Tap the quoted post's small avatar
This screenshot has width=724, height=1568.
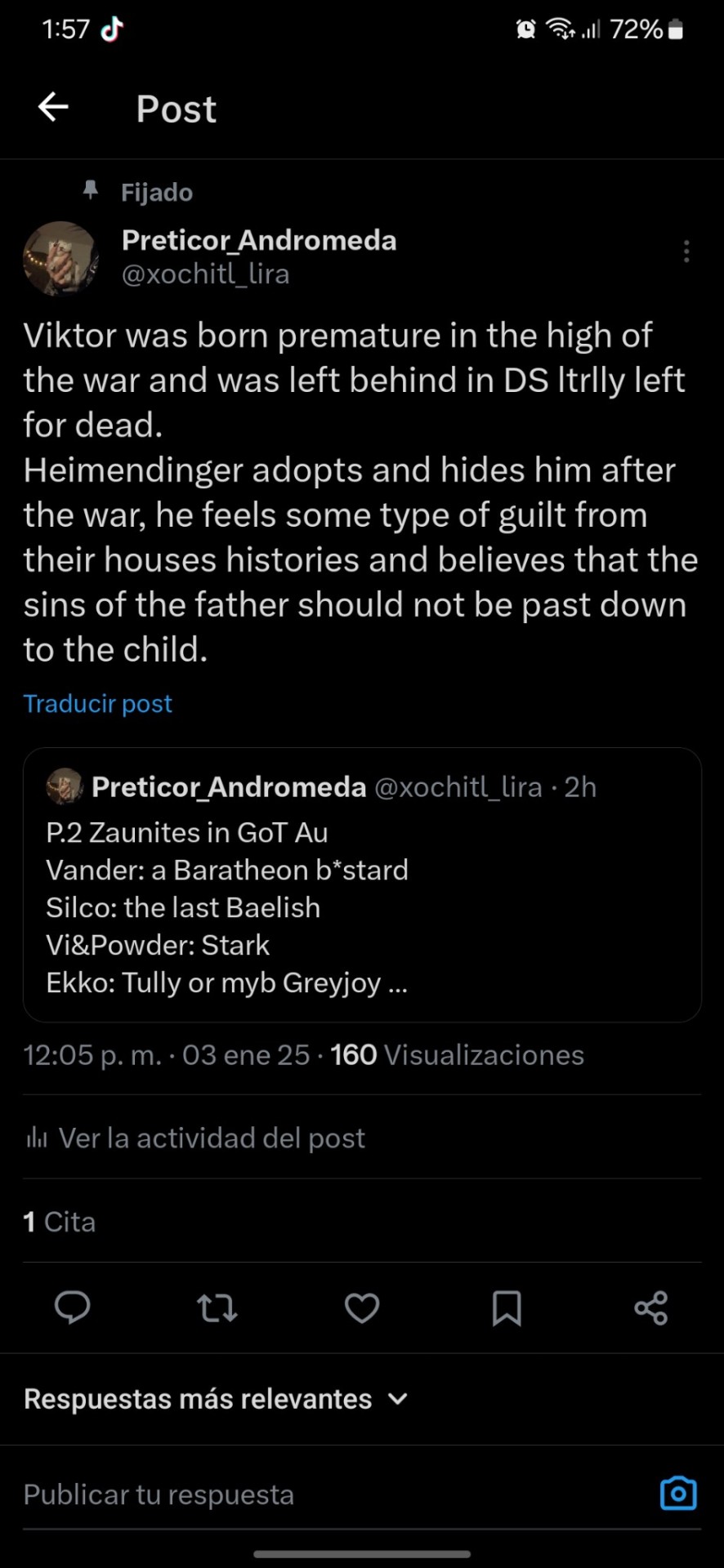65,786
